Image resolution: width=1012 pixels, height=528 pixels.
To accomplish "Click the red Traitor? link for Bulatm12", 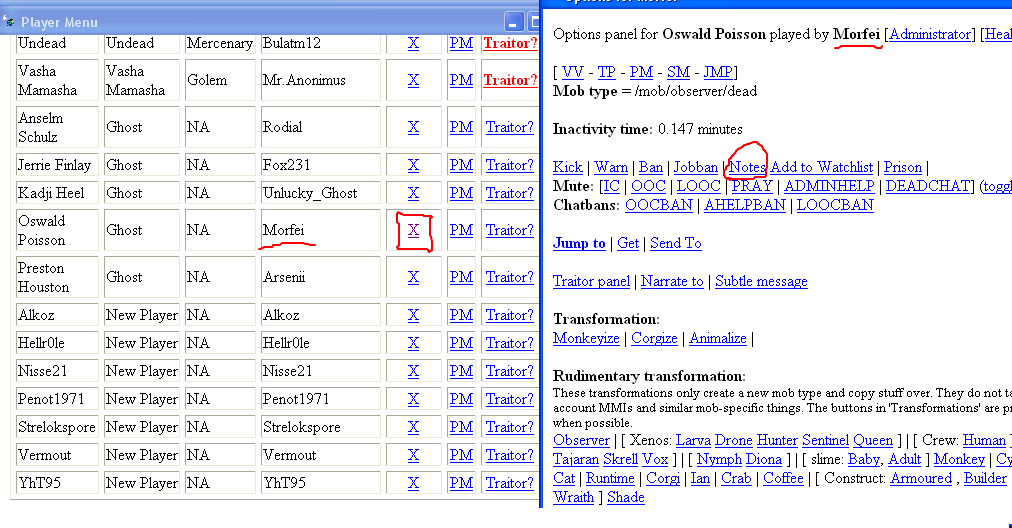I will tap(510, 43).
